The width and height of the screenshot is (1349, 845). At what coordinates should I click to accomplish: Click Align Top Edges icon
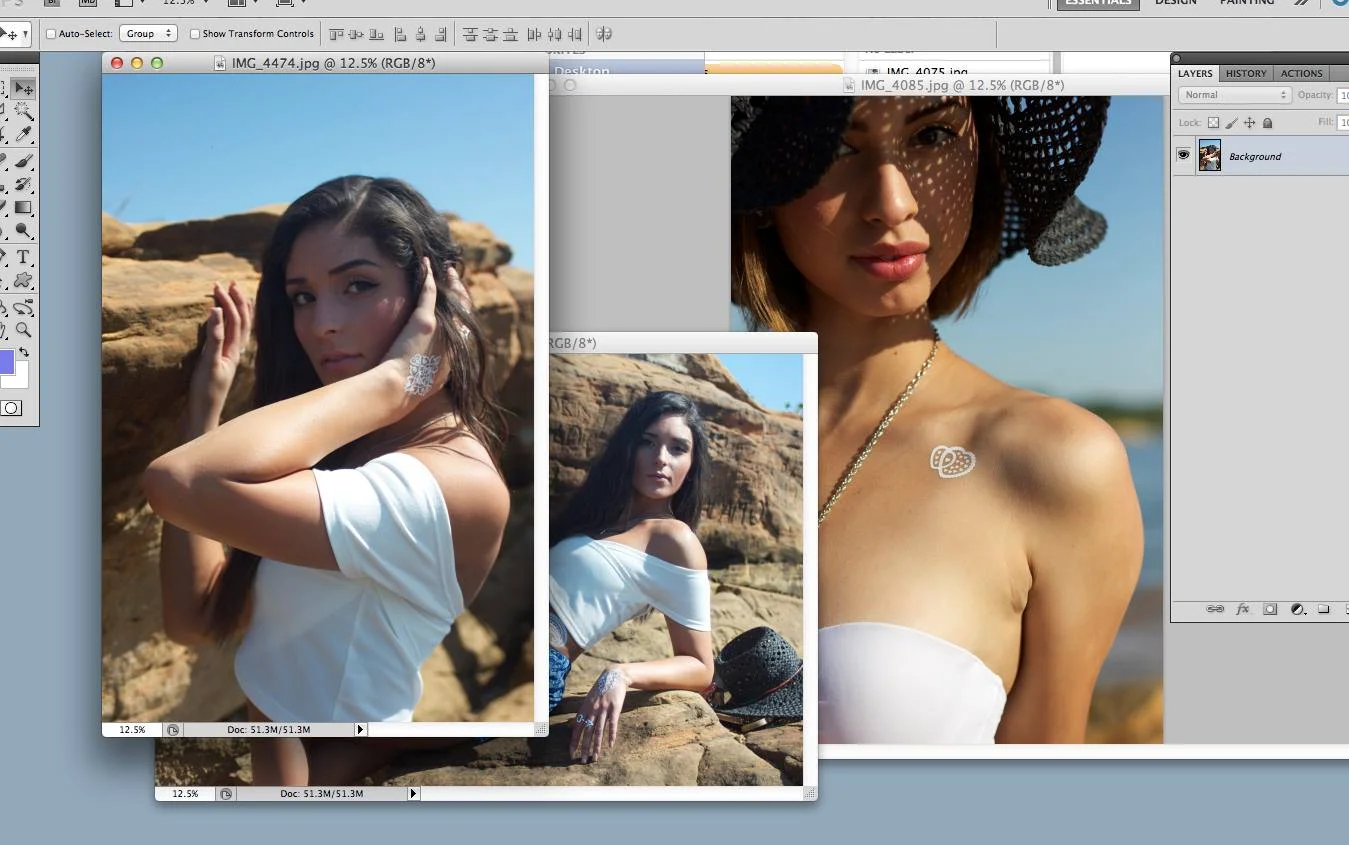coord(337,34)
